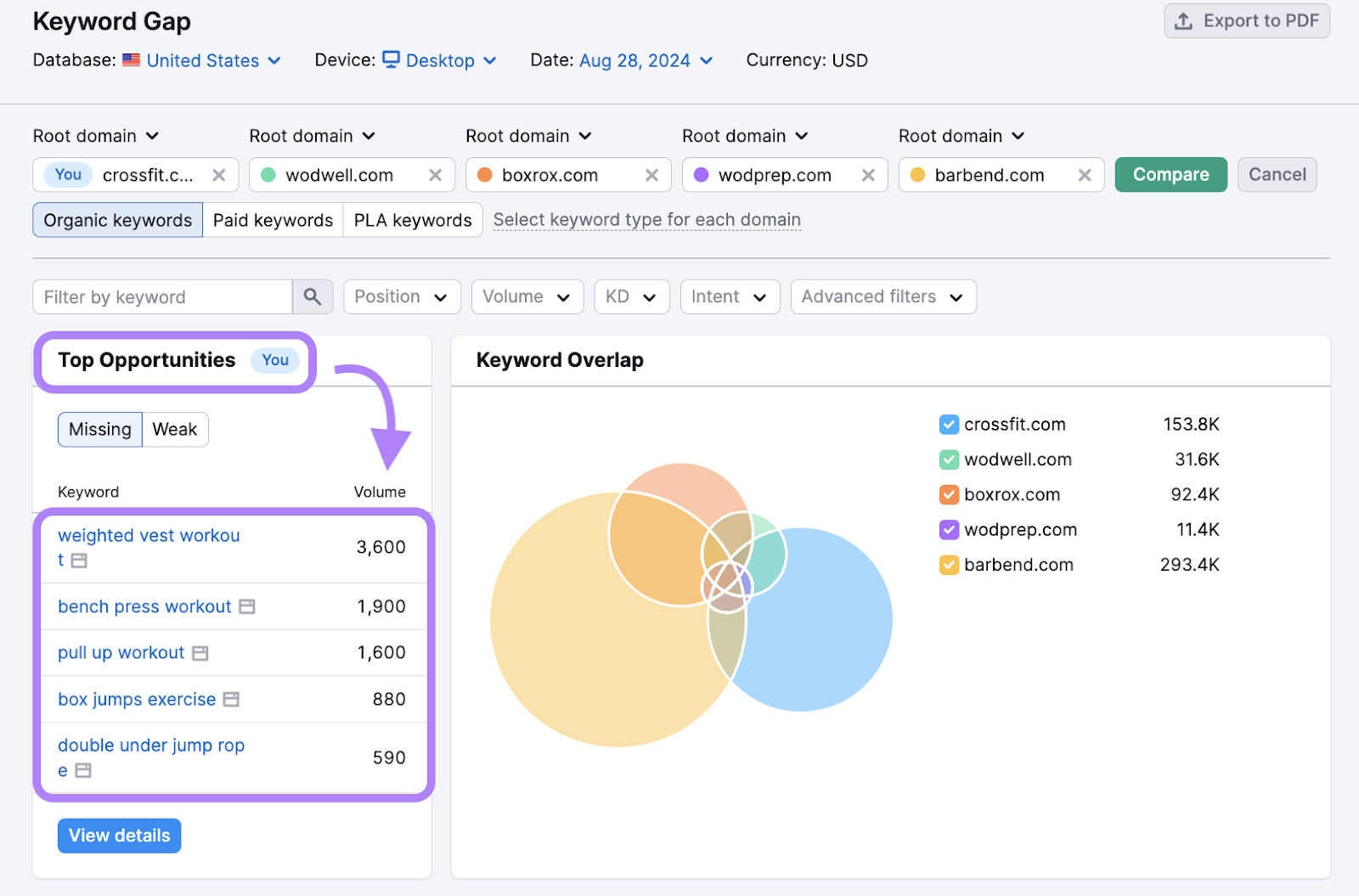Click the green Compare button
The height and width of the screenshot is (896, 1359).
[1170, 175]
